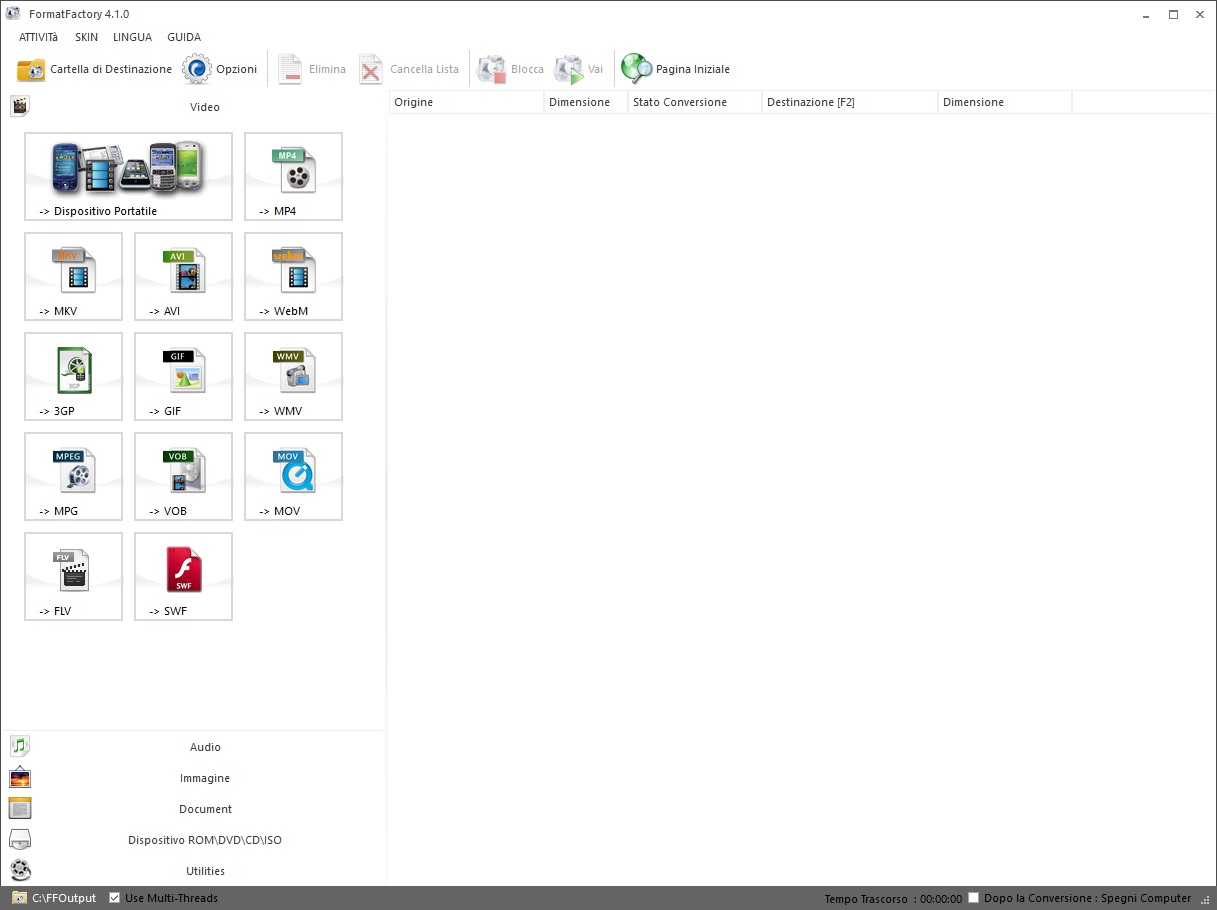Choose the 3GP conversion icon
Screen dimensions: 1217x910
(x=73, y=376)
